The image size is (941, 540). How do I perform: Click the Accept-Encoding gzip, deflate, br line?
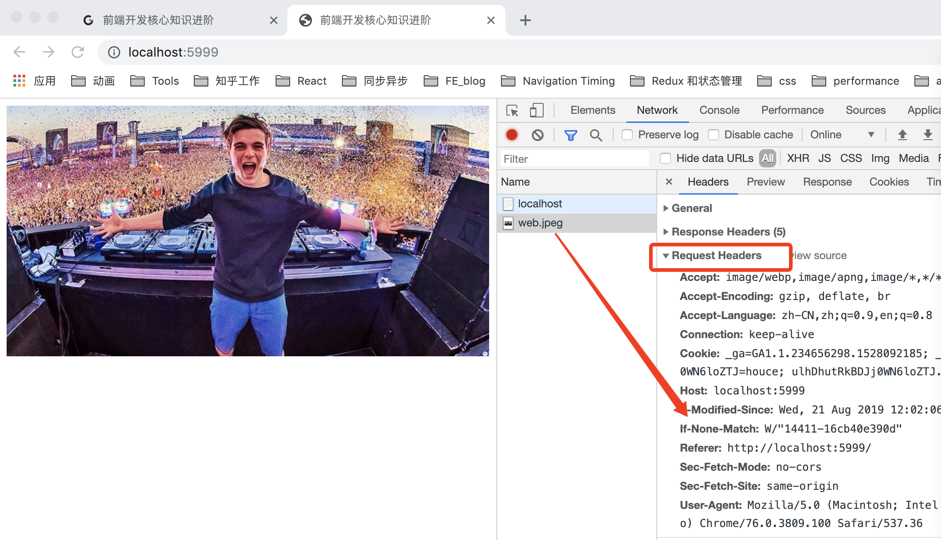[785, 296]
